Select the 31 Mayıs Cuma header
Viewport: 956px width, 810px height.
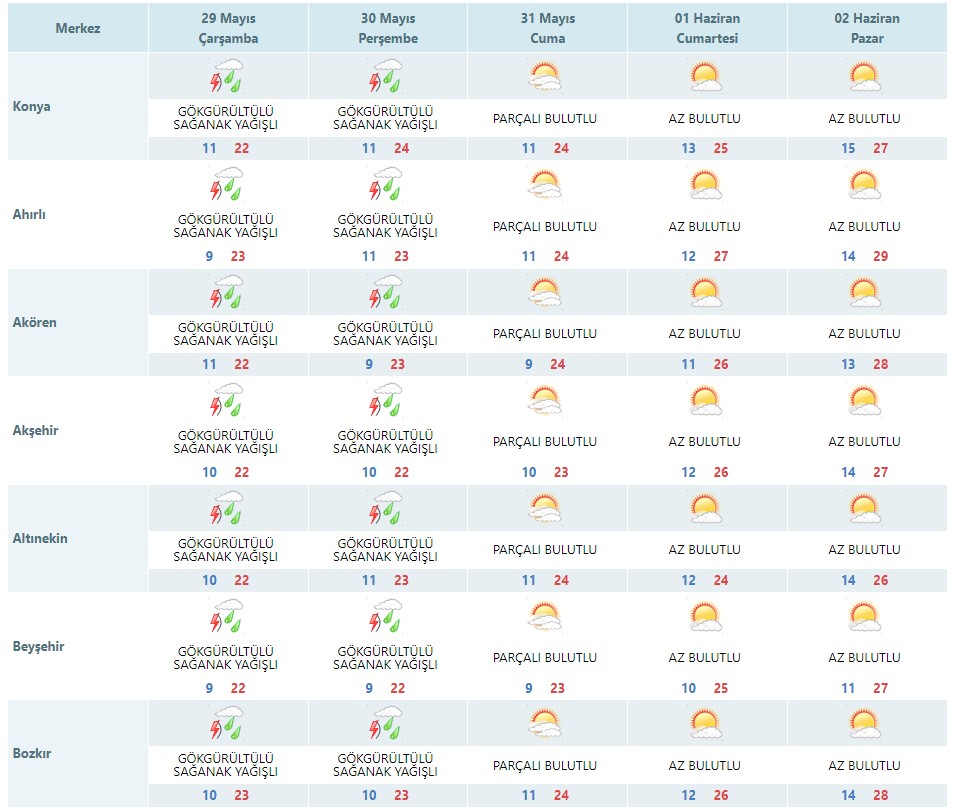click(x=548, y=28)
